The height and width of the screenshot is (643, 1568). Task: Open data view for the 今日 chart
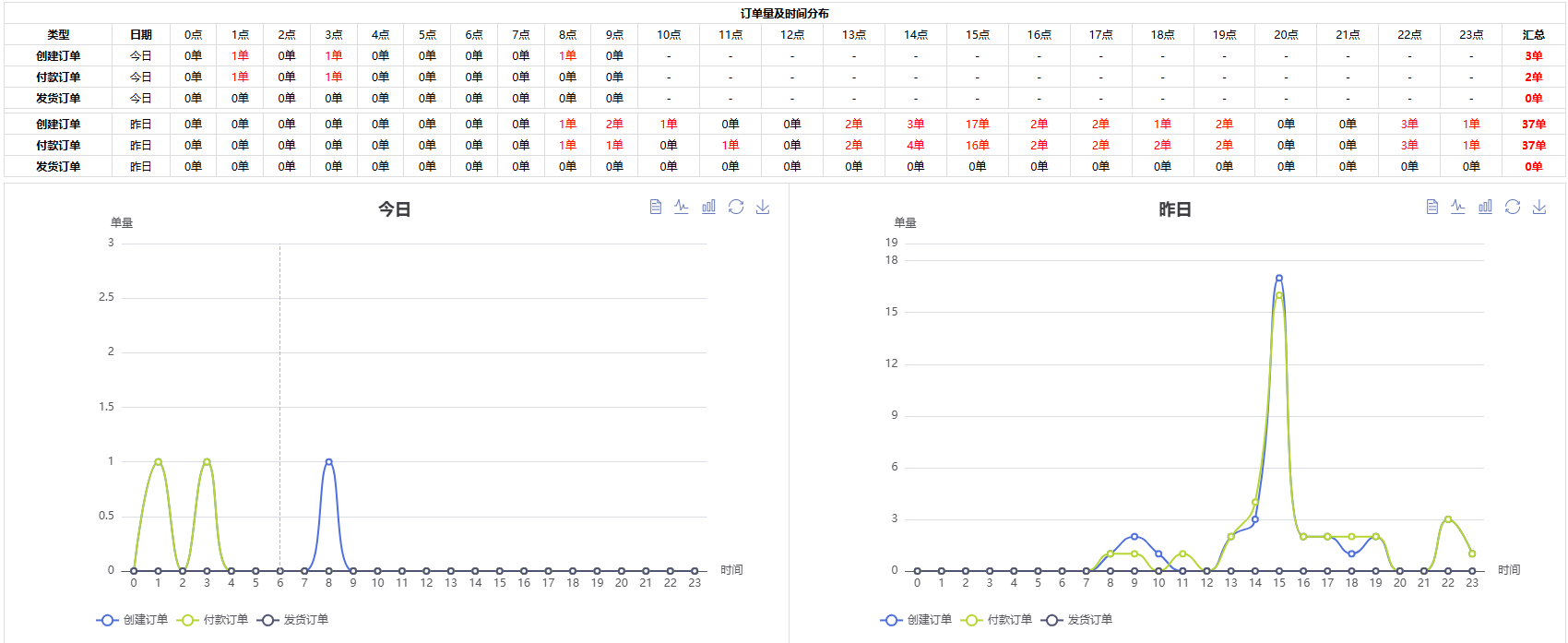pyautogui.click(x=655, y=207)
